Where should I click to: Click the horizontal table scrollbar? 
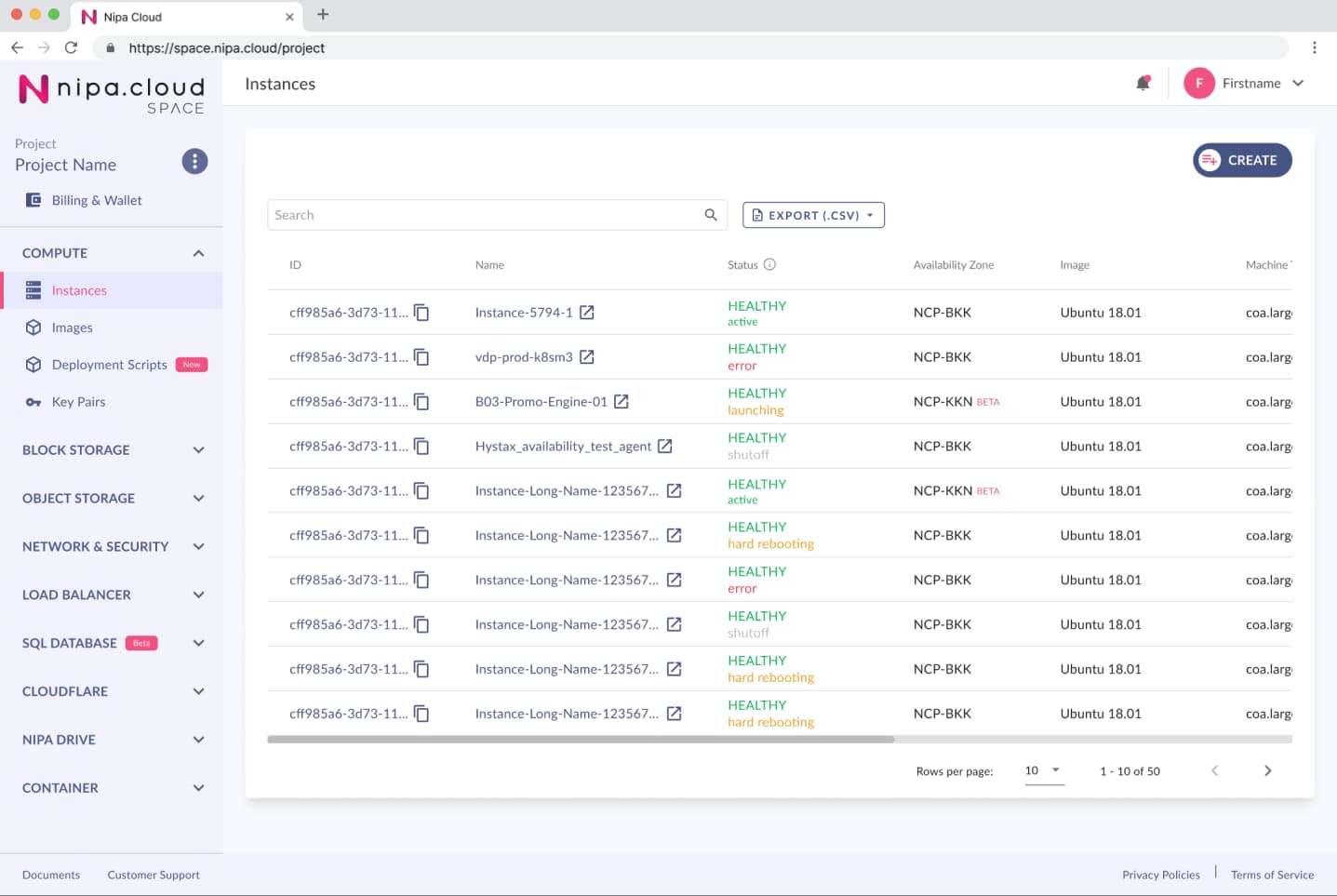click(x=581, y=740)
